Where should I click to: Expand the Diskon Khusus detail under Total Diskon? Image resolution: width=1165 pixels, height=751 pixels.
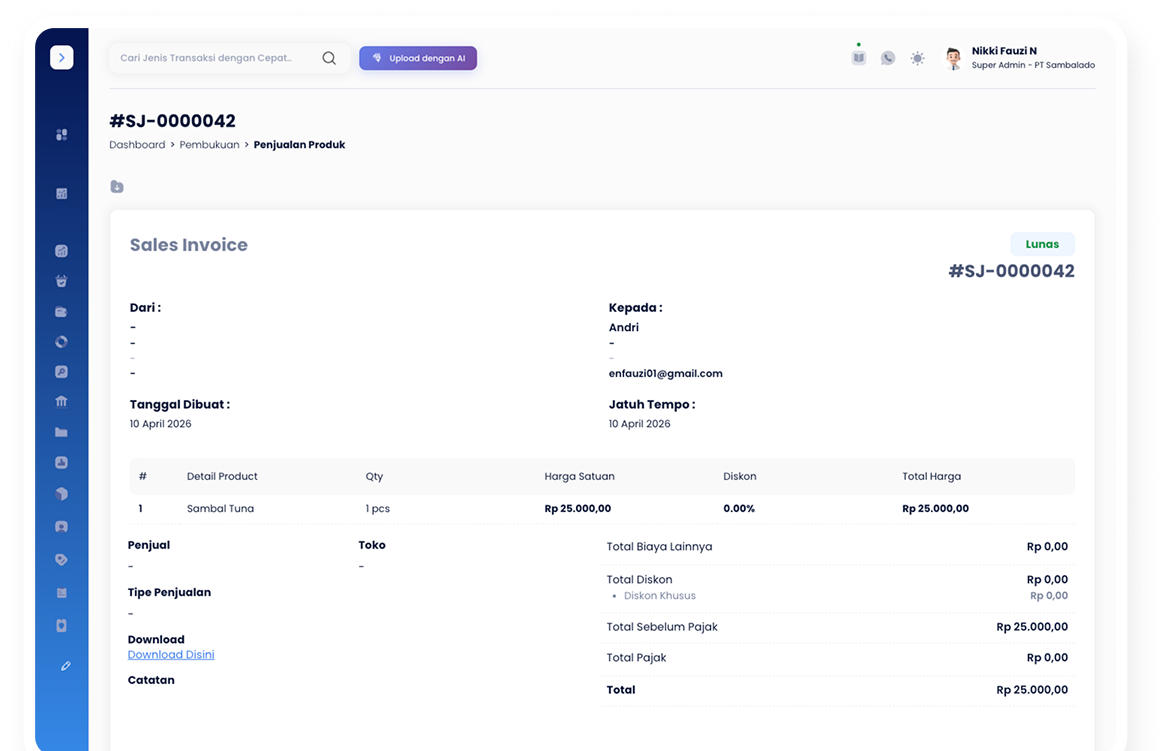pos(659,595)
